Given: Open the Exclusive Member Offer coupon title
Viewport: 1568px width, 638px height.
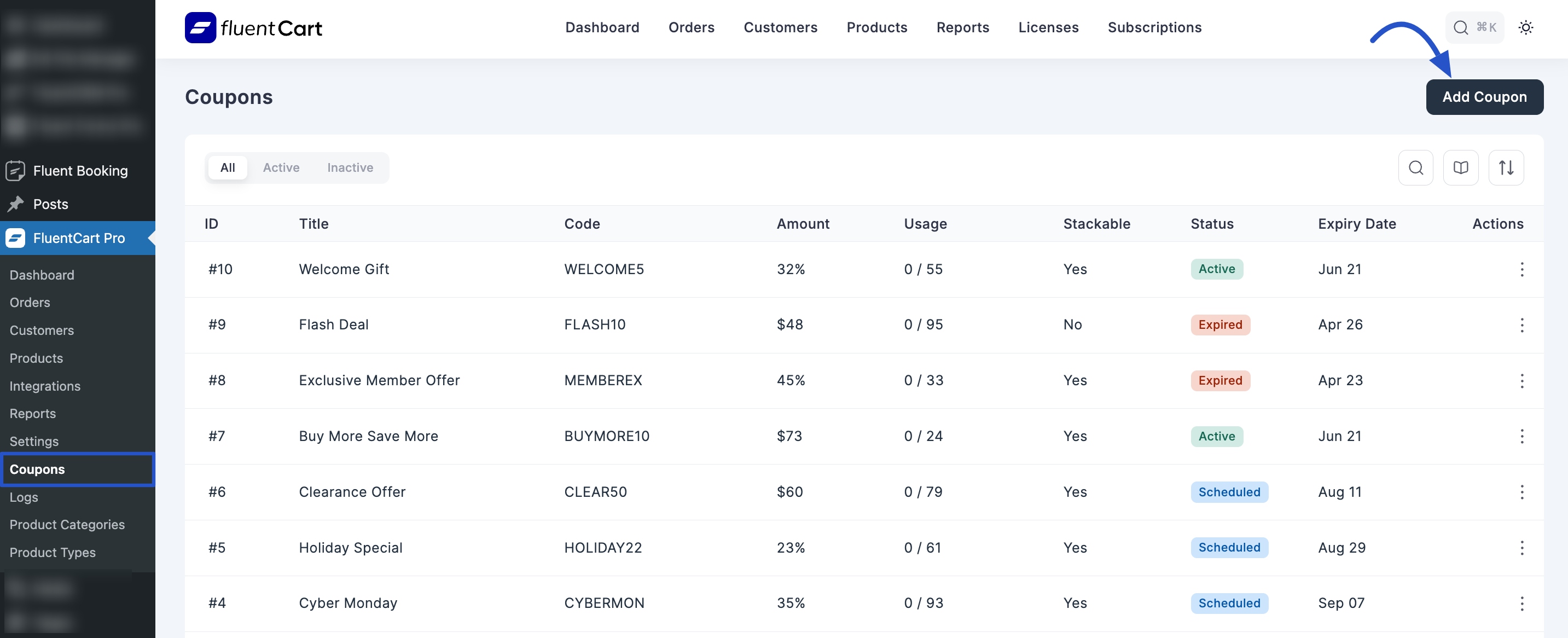Looking at the screenshot, I should coord(379,380).
